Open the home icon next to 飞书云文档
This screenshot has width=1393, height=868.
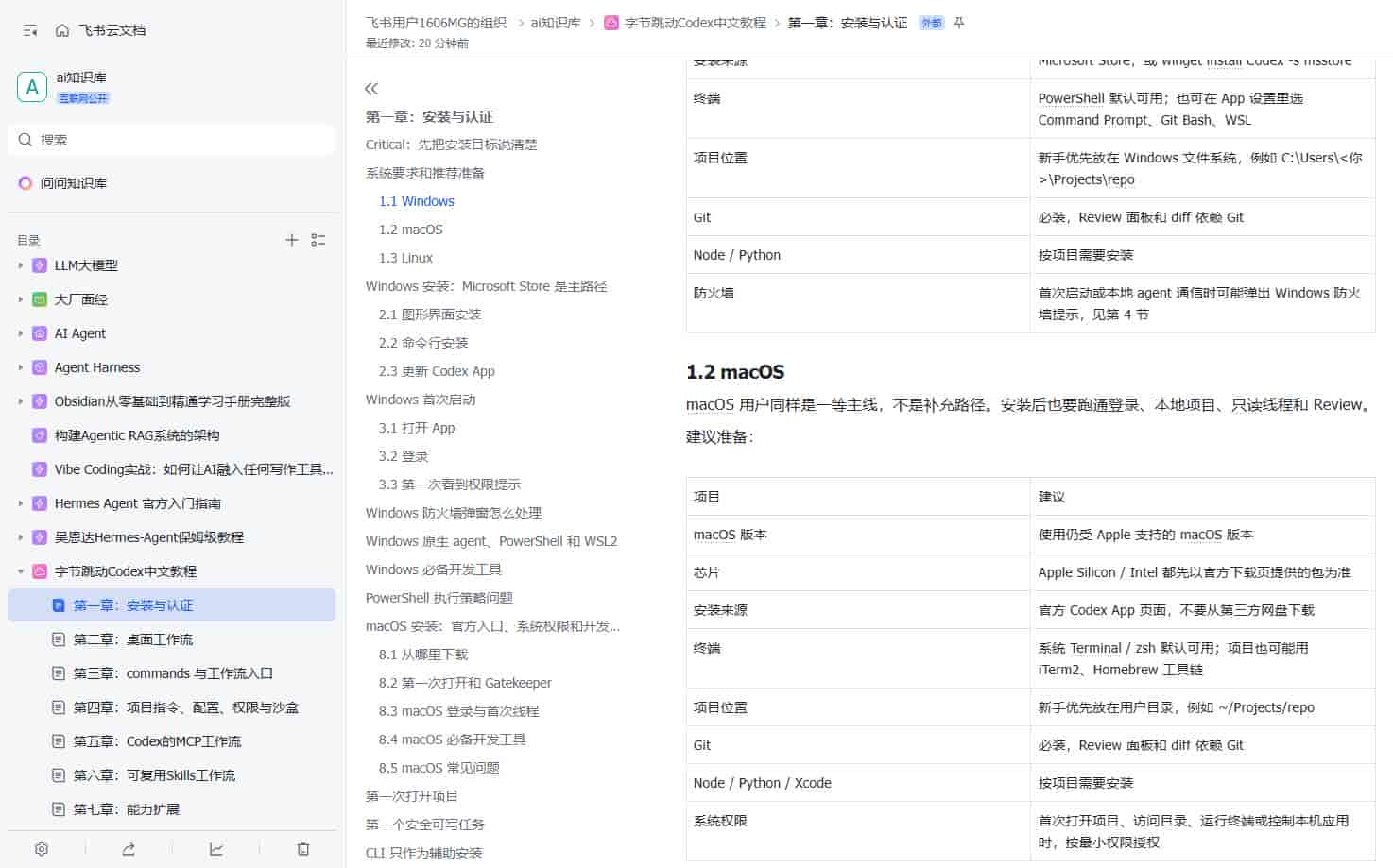[62, 30]
